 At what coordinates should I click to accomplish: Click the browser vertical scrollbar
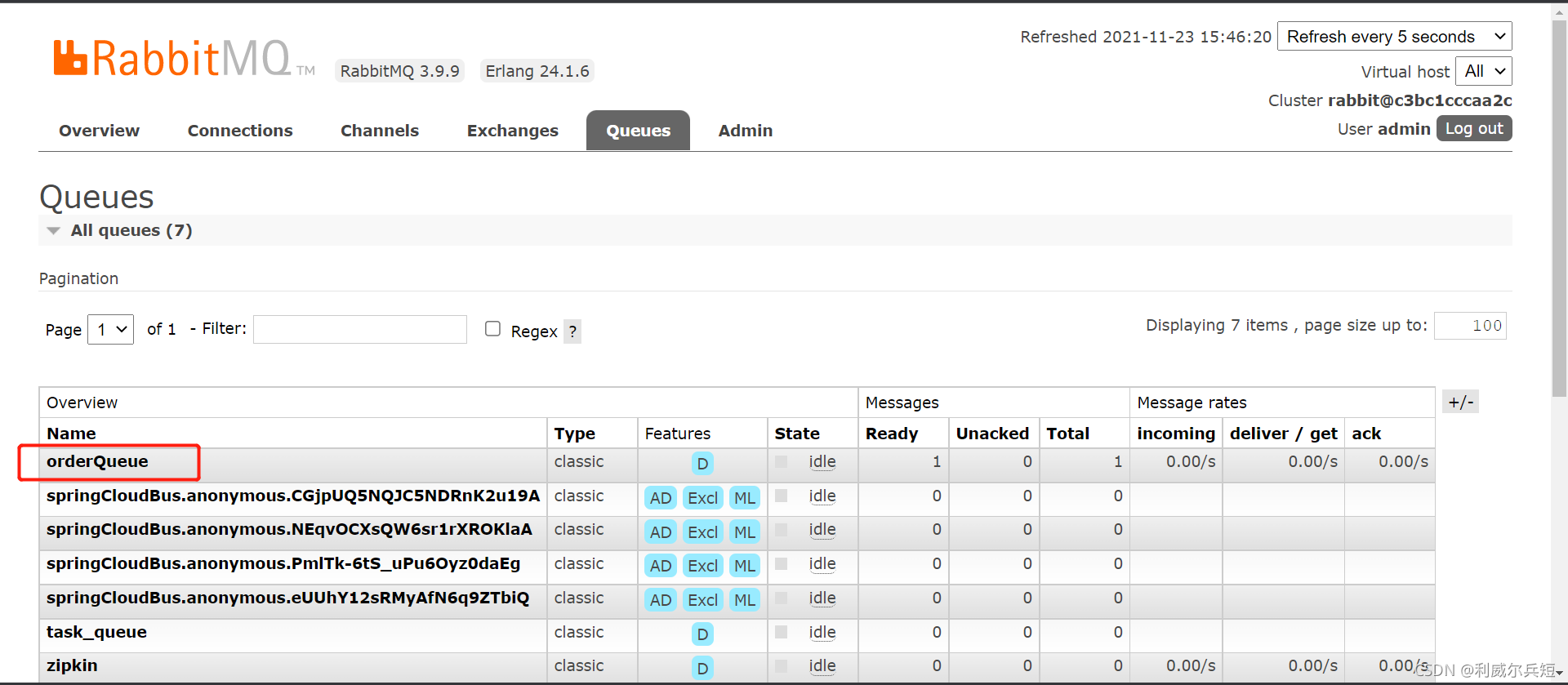1559,209
